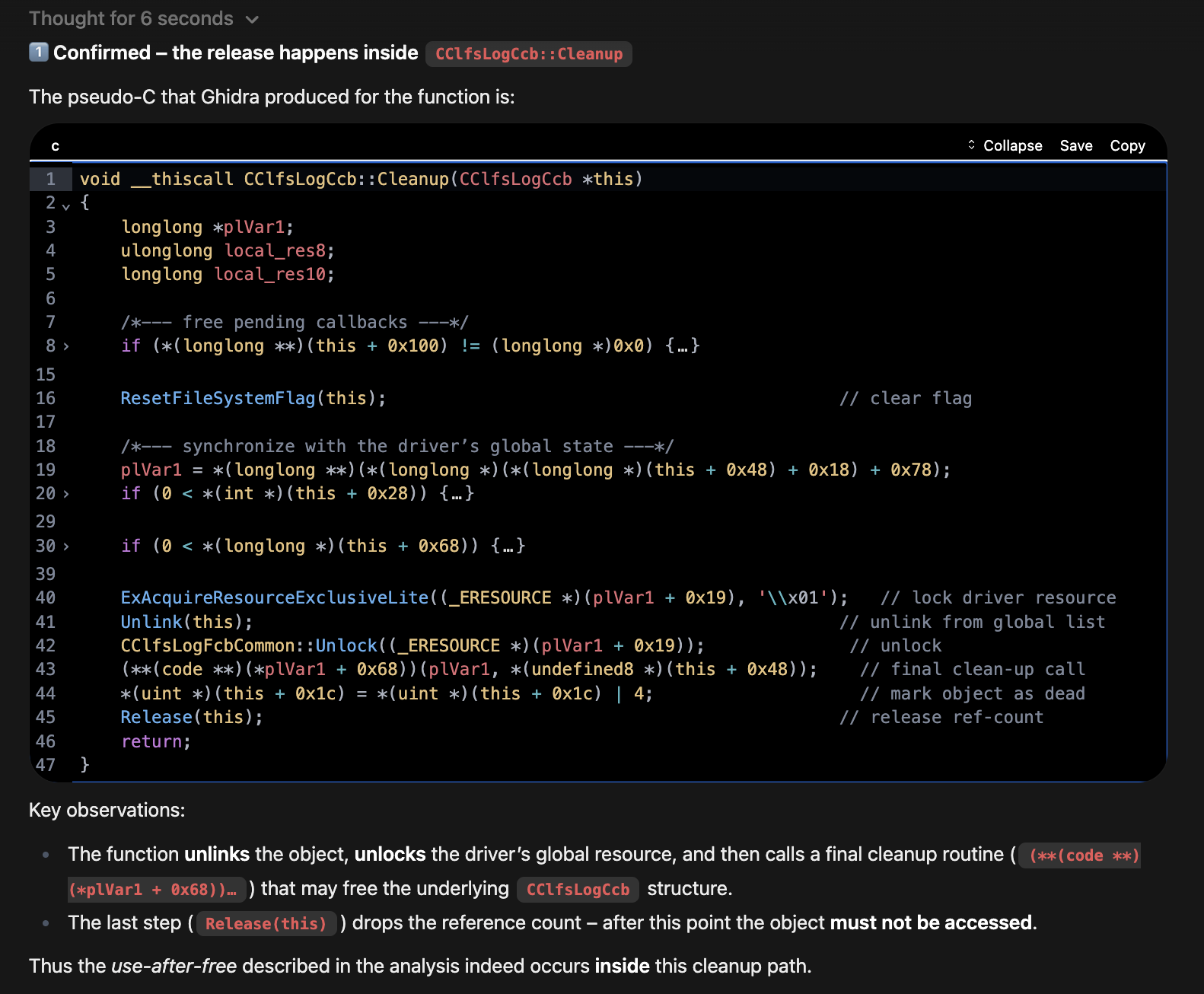Expand the "Thought for 6 seconds" chevron

[253, 20]
